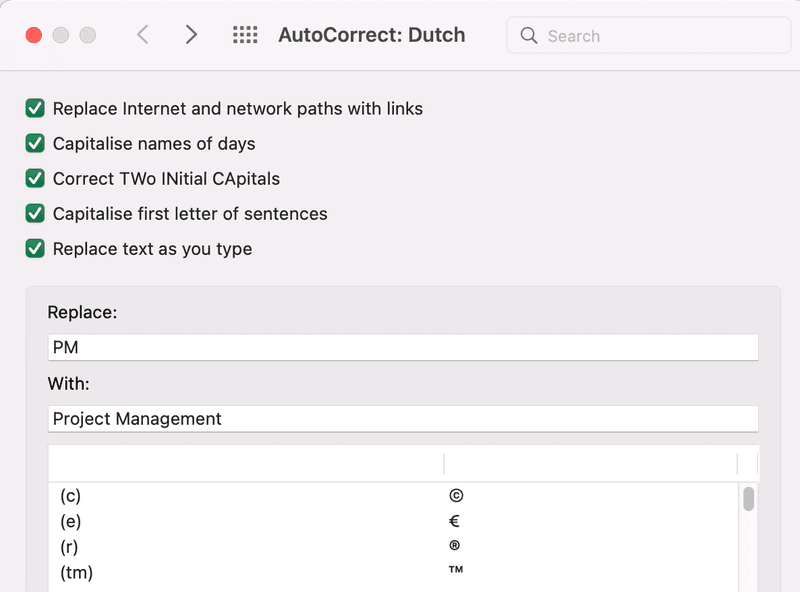Close the window with red button
The height and width of the screenshot is (592, 800).
tap(34, 35)
